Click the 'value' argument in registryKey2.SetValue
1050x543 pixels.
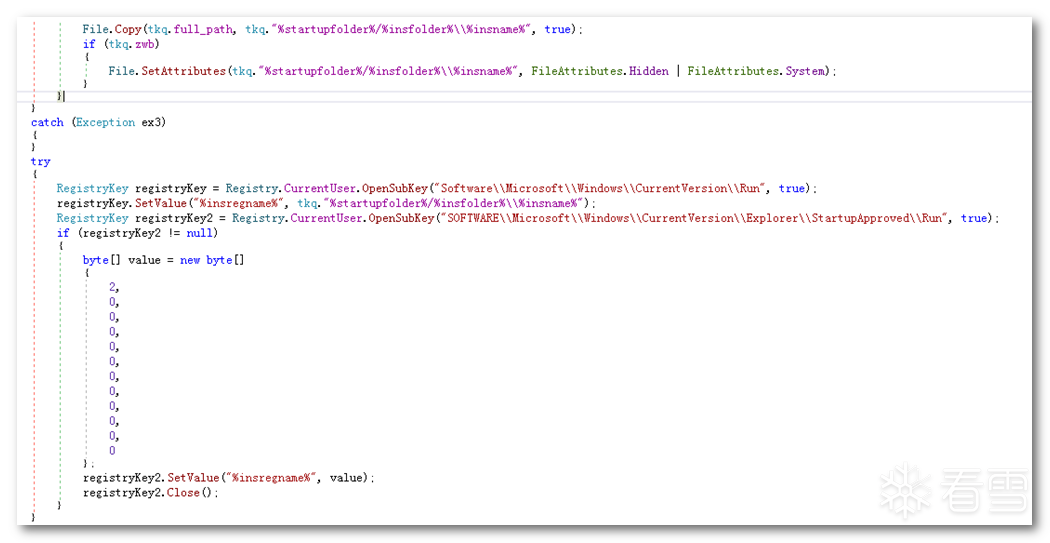(346, 477)
